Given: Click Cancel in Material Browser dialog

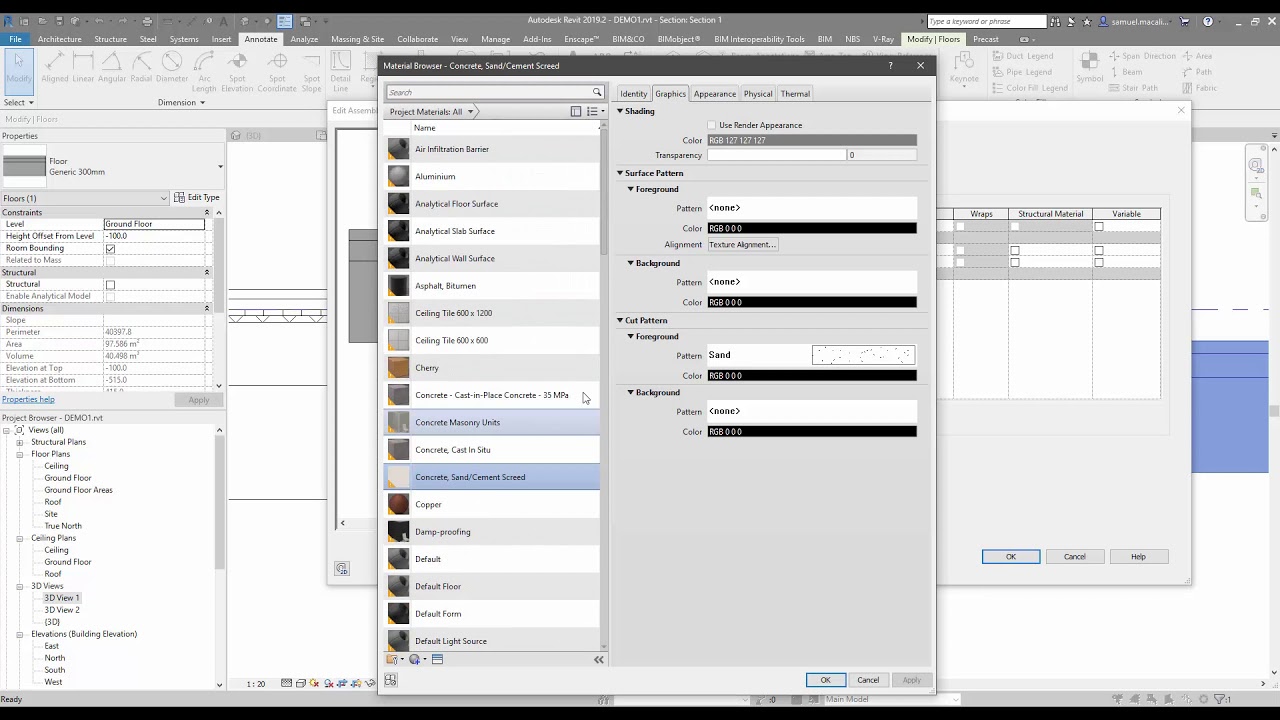Looking at the screenshot, I should [x=868, y=680].
